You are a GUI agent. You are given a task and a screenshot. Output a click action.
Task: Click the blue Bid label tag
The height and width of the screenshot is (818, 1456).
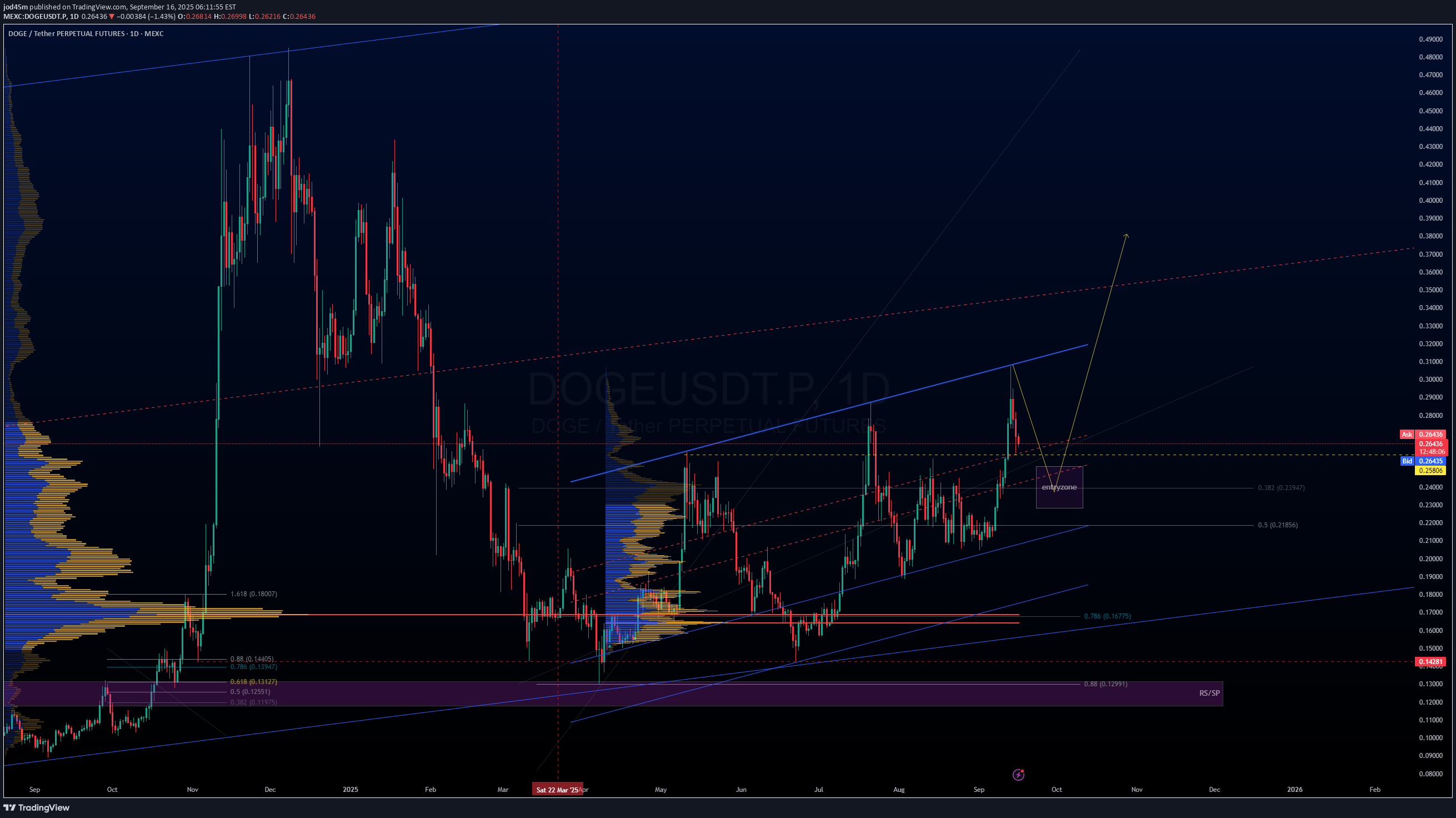point(1407,461)
